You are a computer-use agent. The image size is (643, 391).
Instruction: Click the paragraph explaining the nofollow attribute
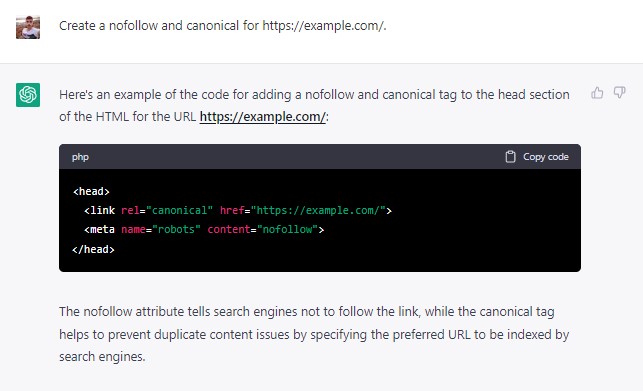[x=314, y=334]
